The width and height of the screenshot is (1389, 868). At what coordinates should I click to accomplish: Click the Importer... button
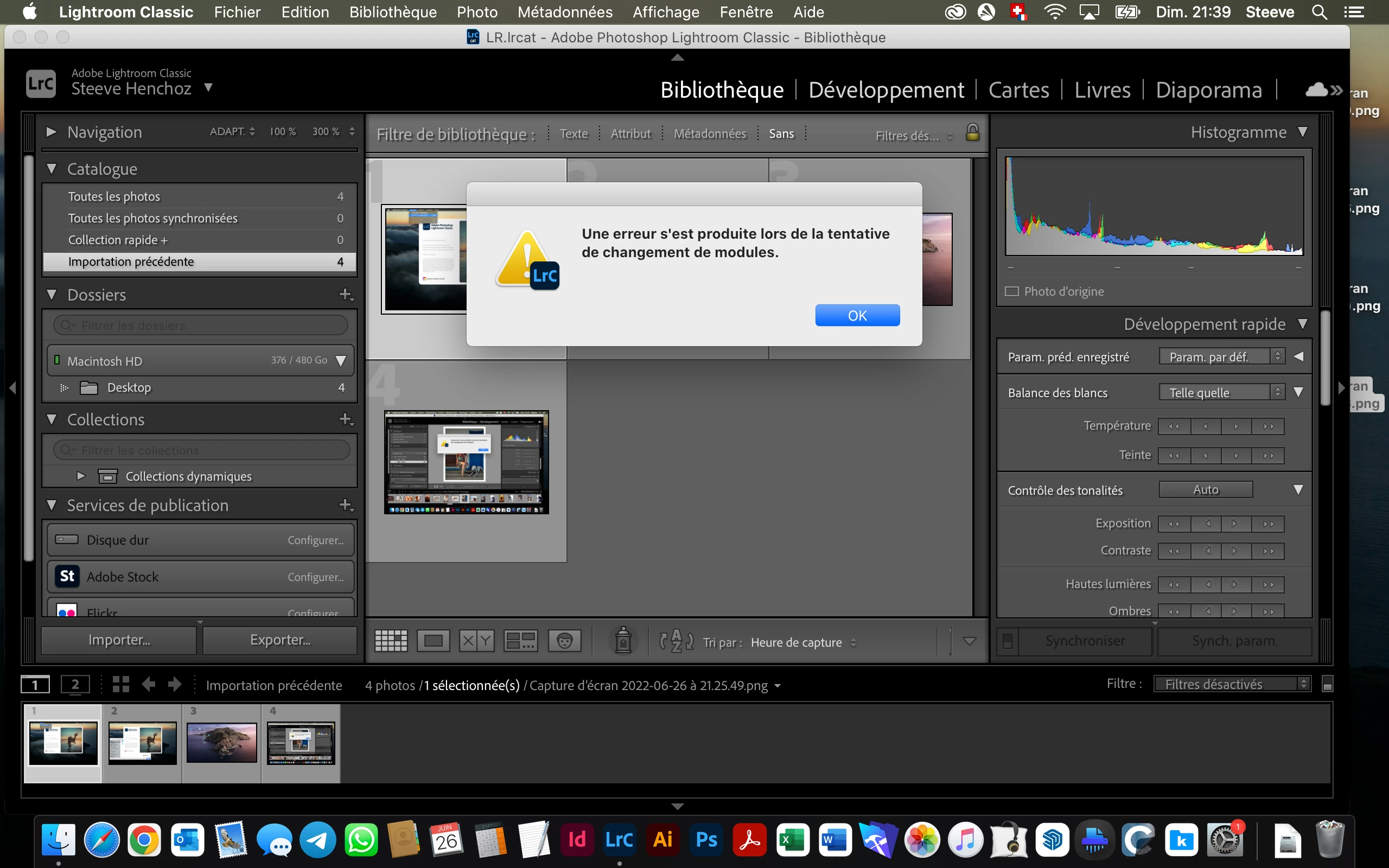119,640
